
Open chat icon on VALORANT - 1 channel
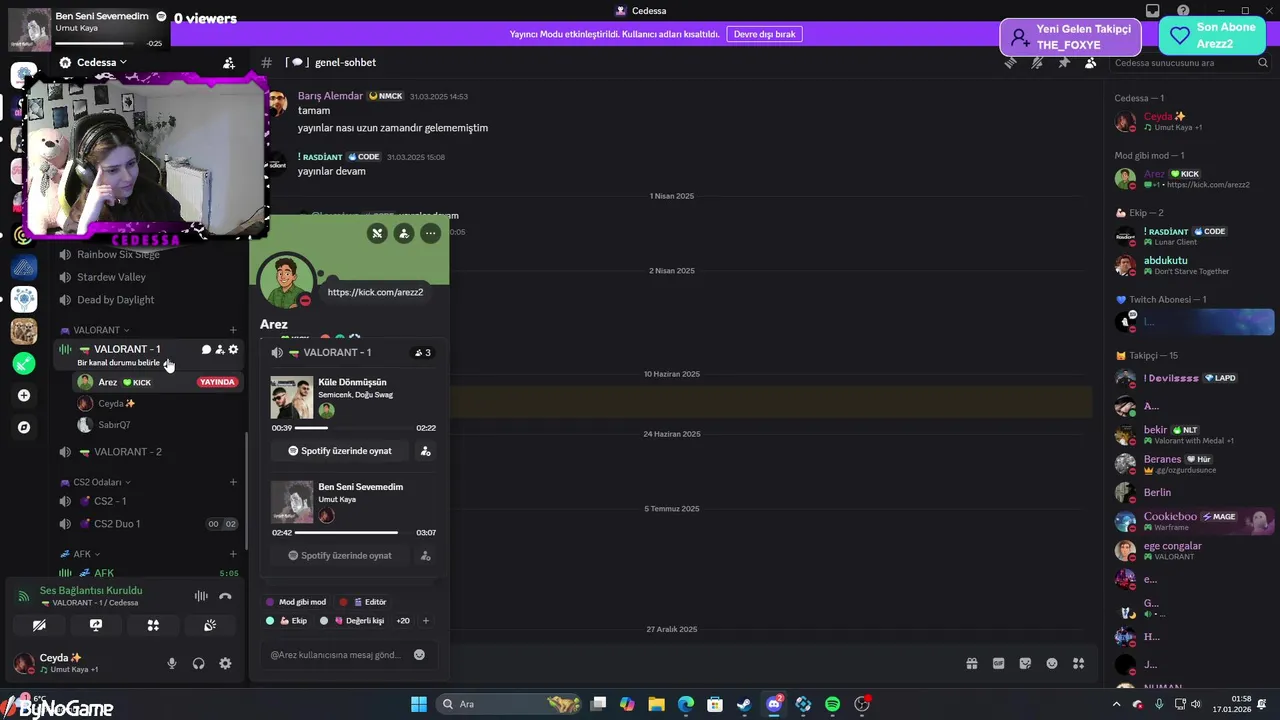click(x=206, y=349)
